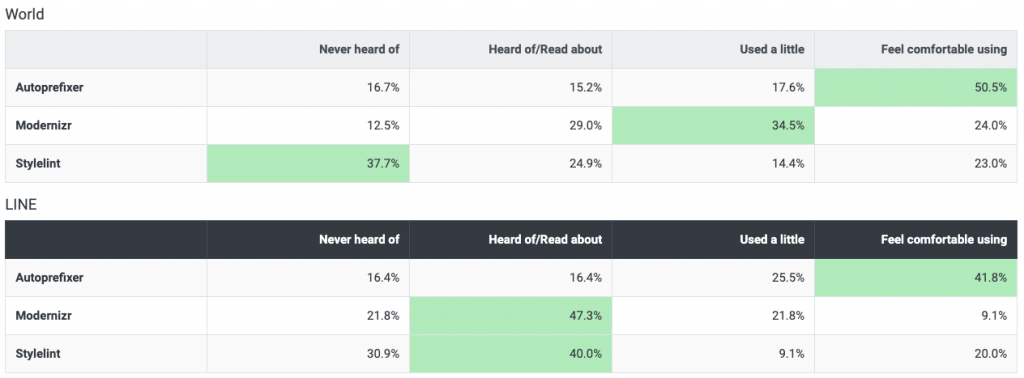Viewport: 1024px width, 378px height.
Task: Click the Autoprefixer row label in LINE table
Action: 50,277
